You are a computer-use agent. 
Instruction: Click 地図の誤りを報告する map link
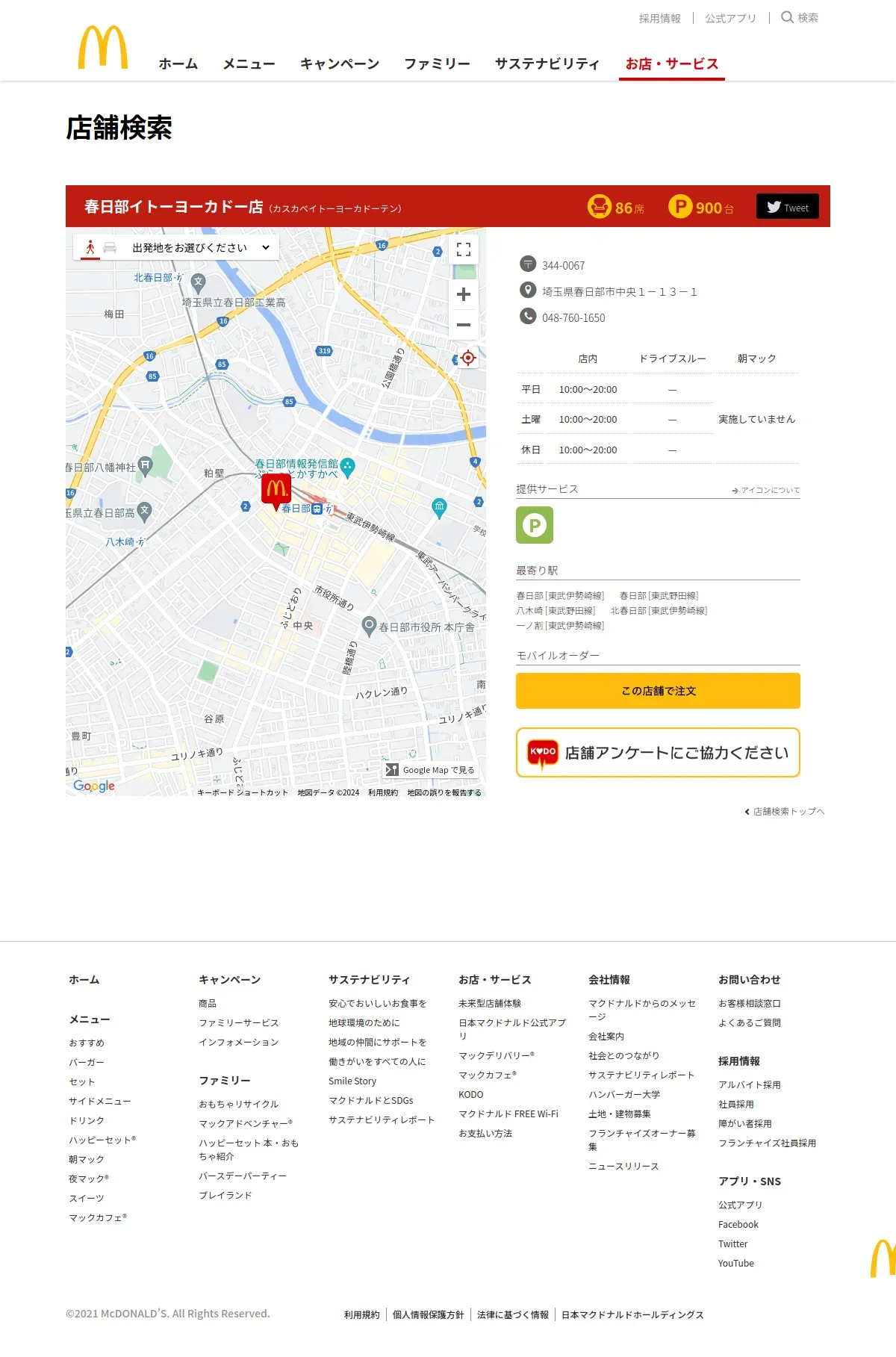pyautogui.click(x=444, y=792)
